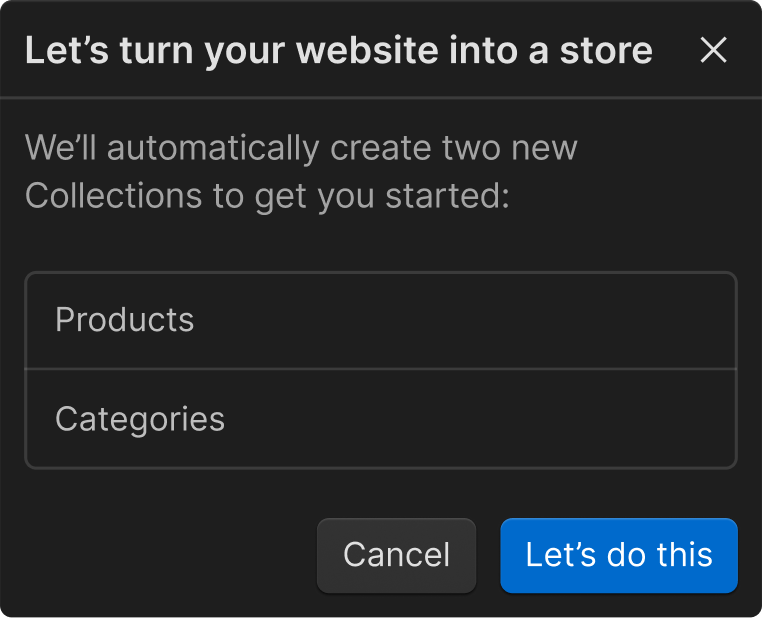The image size is (762, 618).
Task: Click the automatic Collections description text
Action: click(x=300, y=172)
